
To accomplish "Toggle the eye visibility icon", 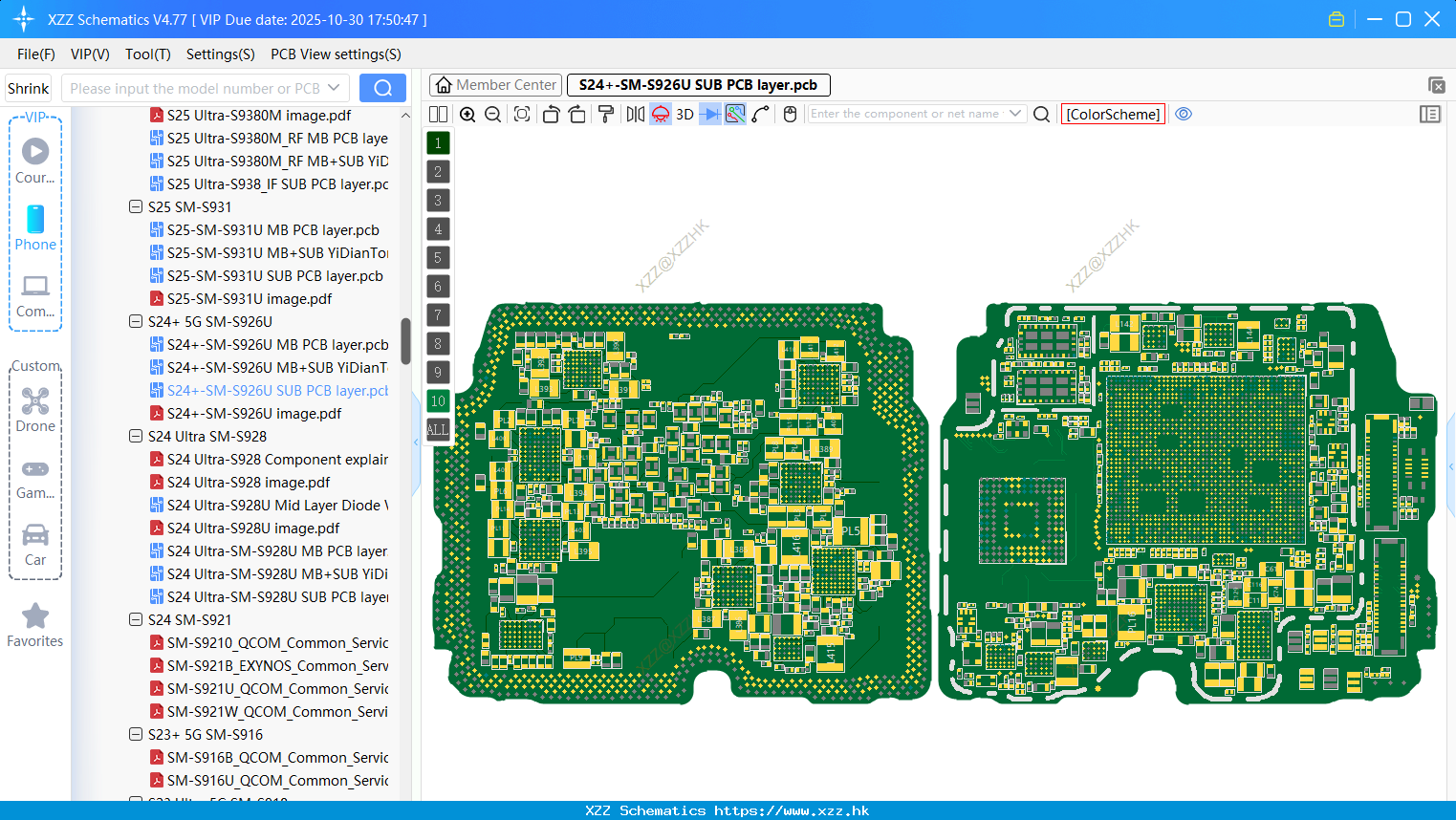I will (1184, 114).
